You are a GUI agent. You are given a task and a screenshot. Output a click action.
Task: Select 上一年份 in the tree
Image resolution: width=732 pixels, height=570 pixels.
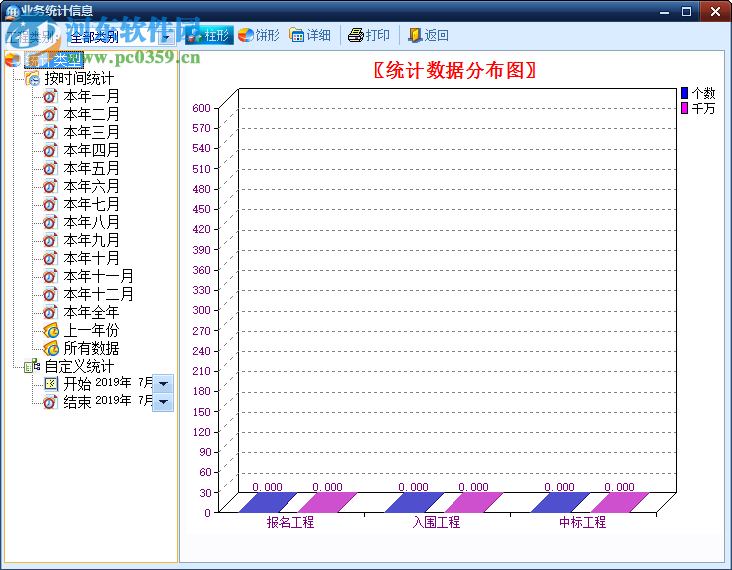tap(91, 330)
